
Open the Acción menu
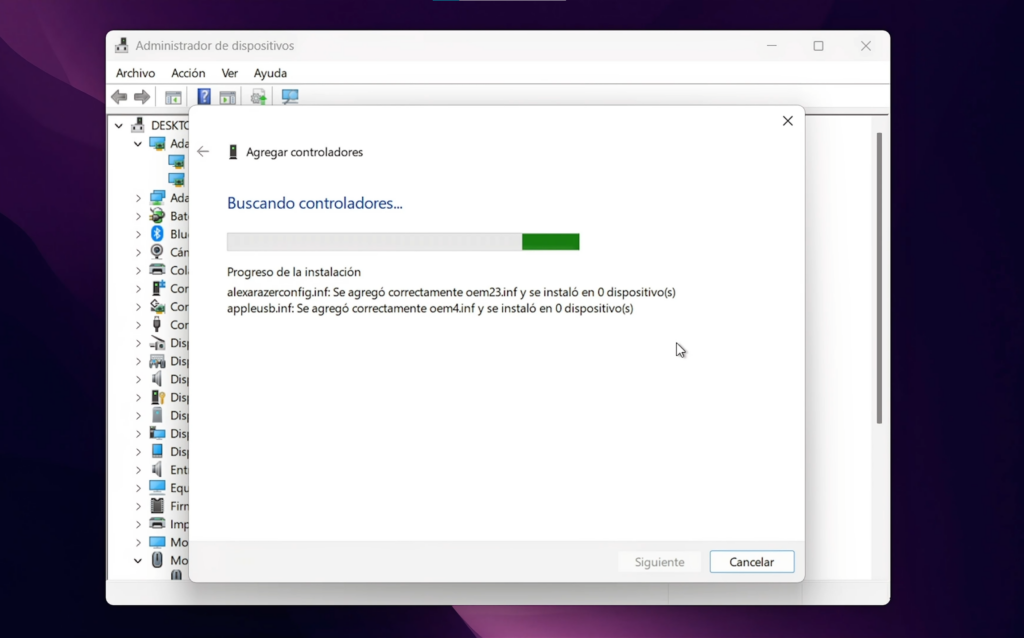[x=188, y=73]
